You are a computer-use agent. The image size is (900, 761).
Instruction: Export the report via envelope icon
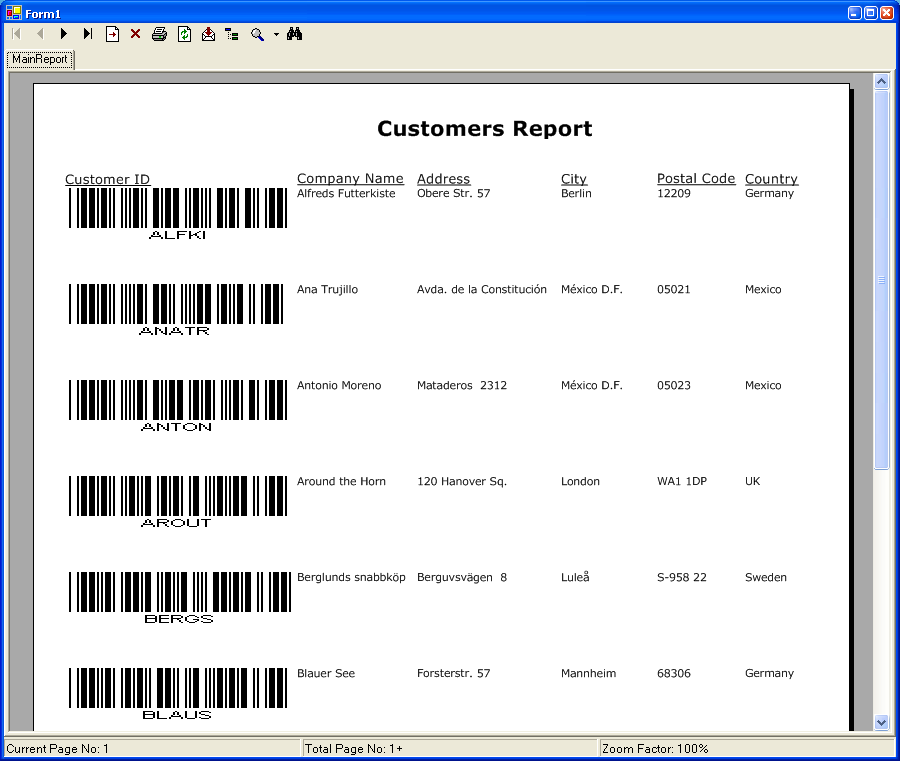click(x=208, y=34)
